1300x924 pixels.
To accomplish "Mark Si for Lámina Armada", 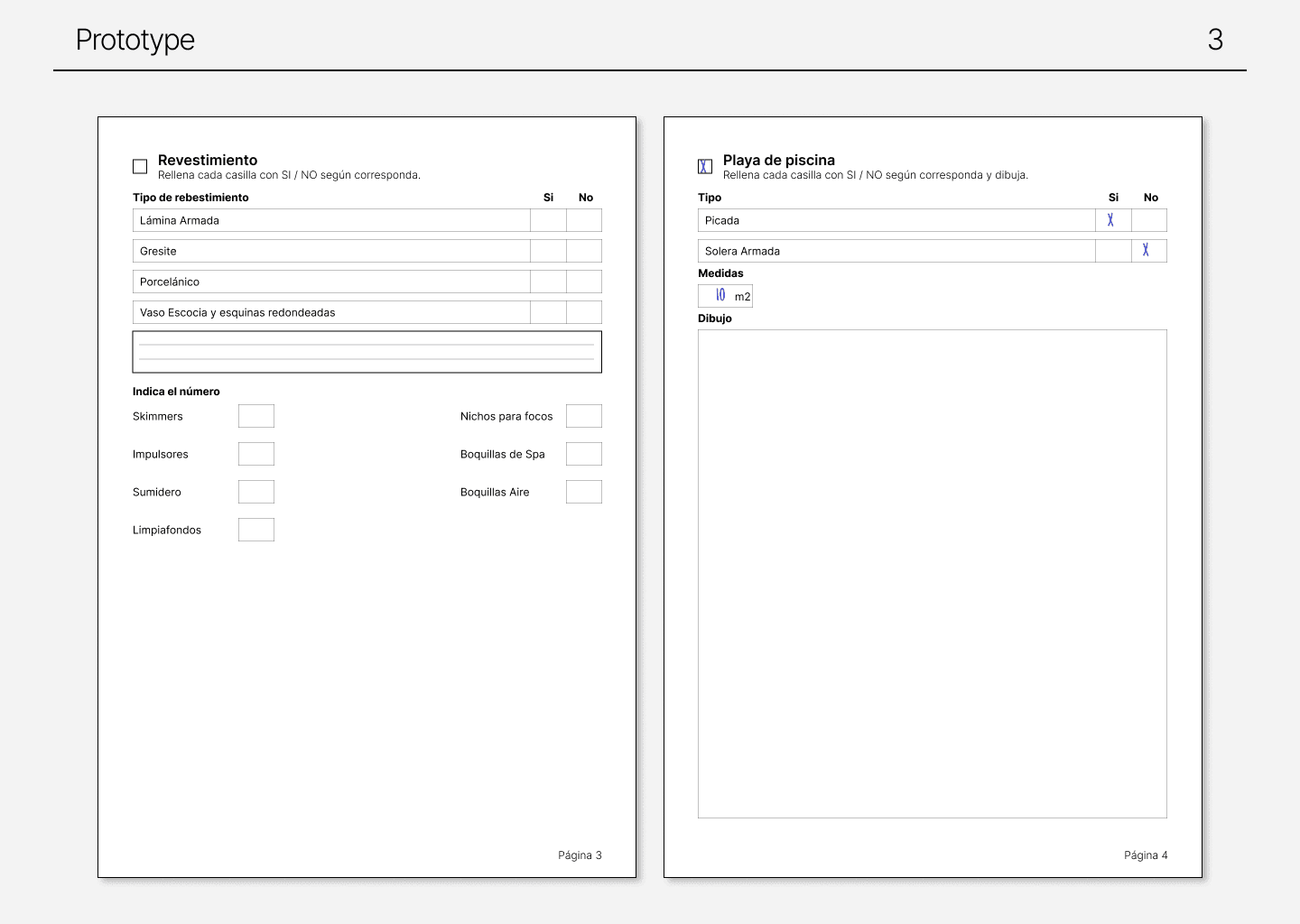I will [548, 220].
